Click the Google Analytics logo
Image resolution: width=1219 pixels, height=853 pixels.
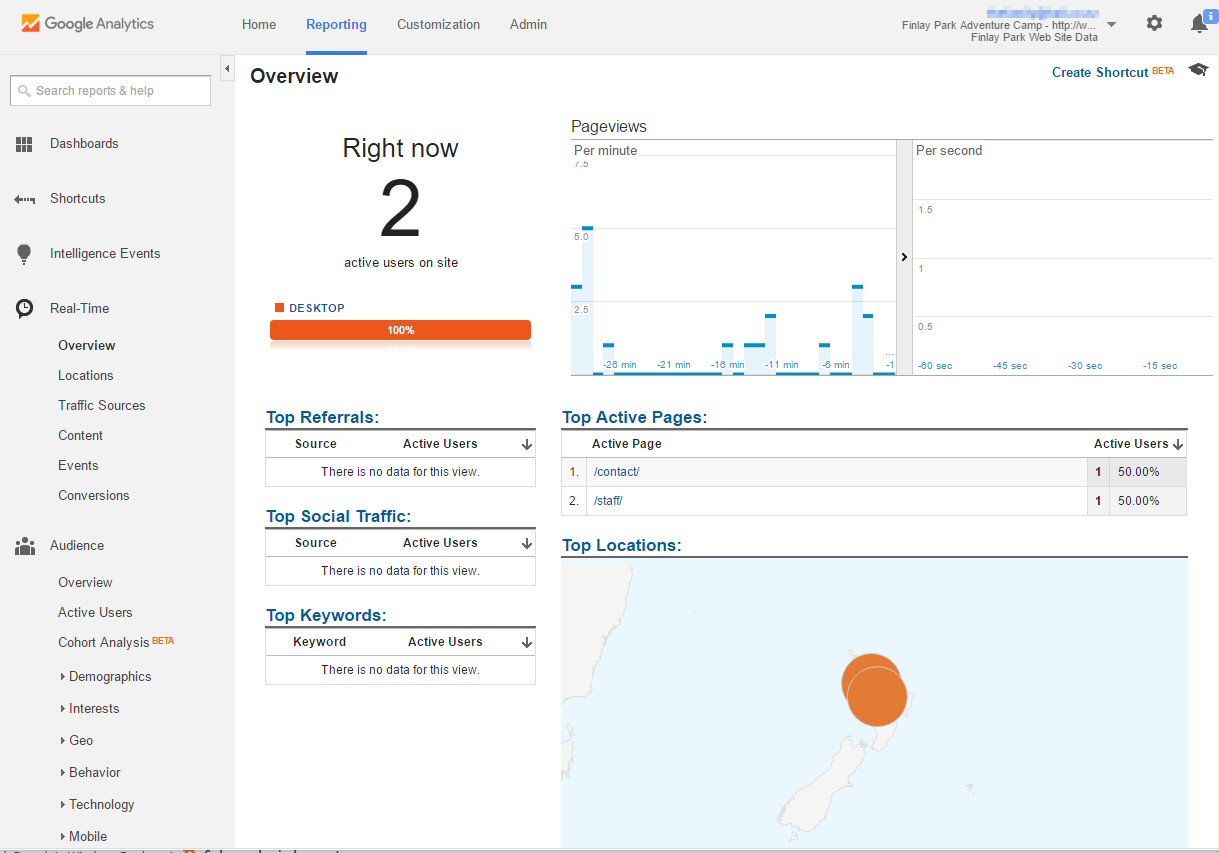pyautogui.click(x=88, y=23)
